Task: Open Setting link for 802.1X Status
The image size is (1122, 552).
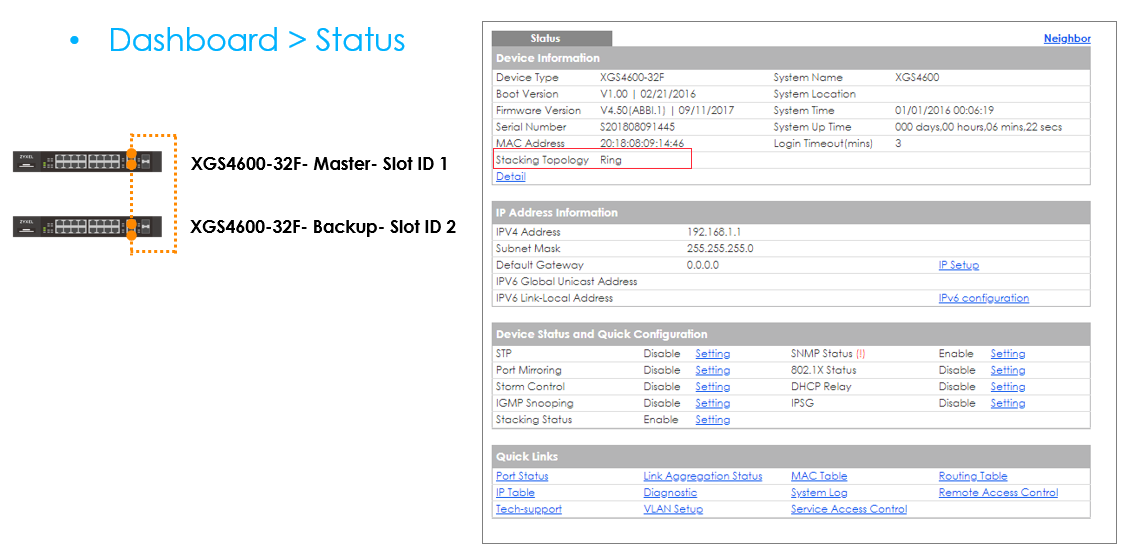Action: pyautogui.click(x=1008, y=370)
